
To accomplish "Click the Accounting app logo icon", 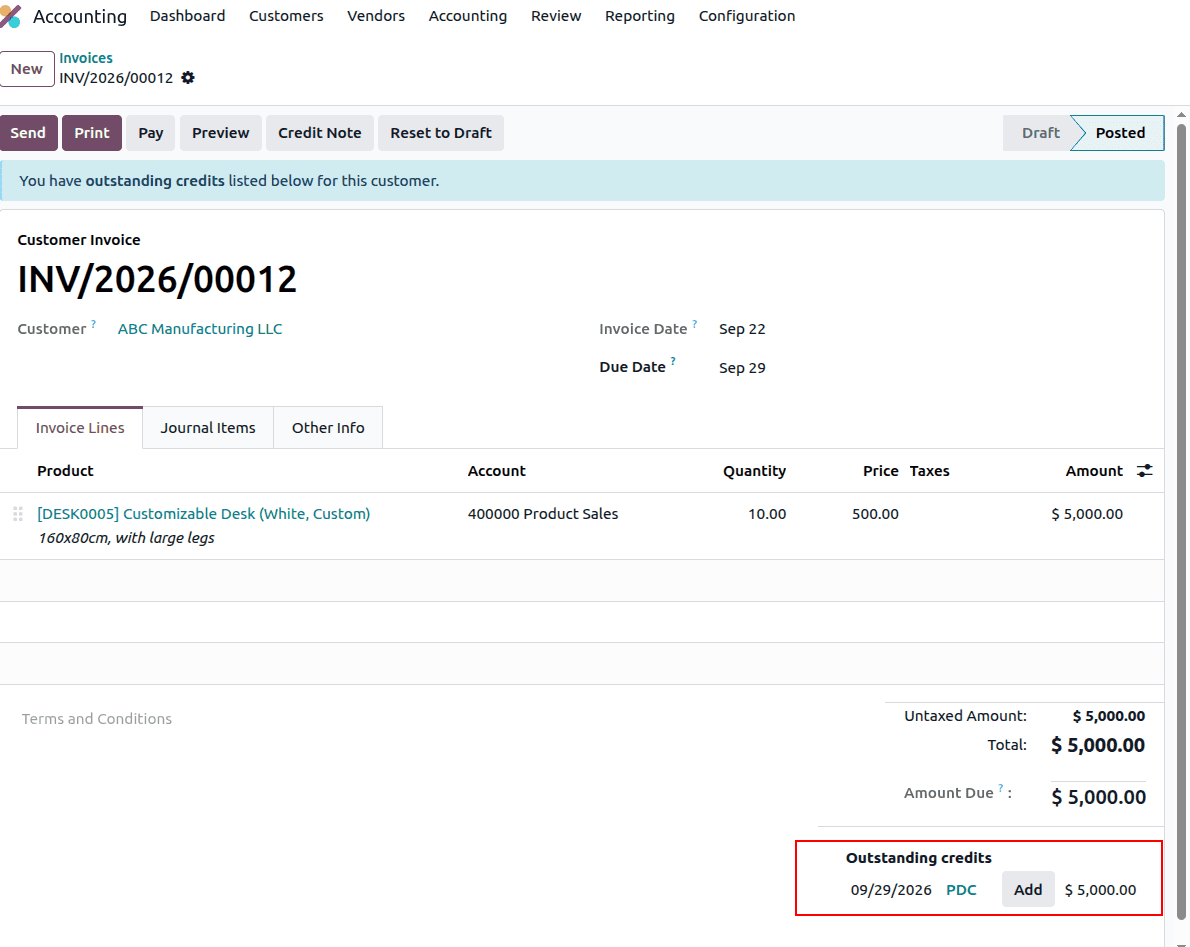I will (10, 16).
